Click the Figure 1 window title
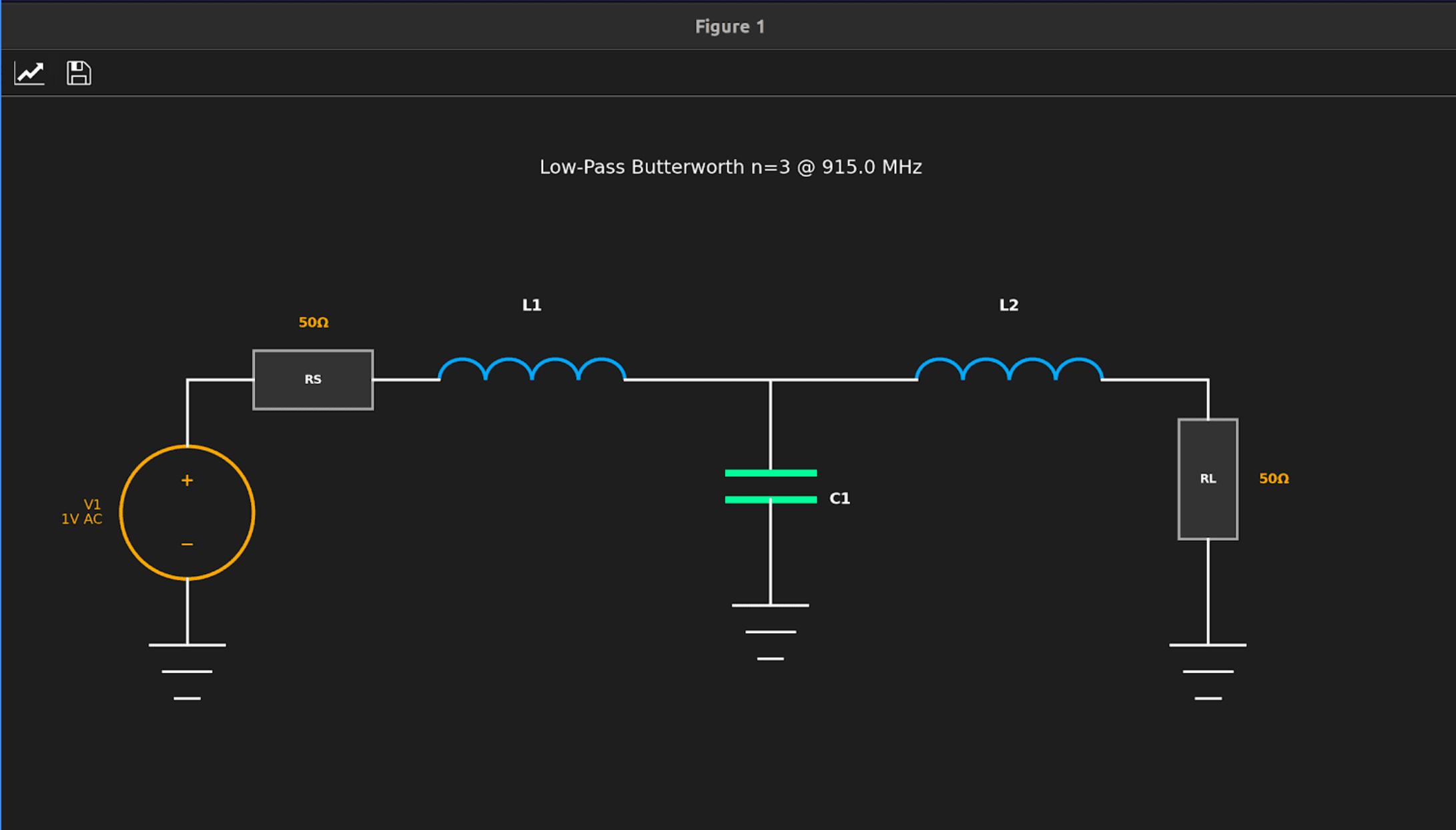 (730, 27)
